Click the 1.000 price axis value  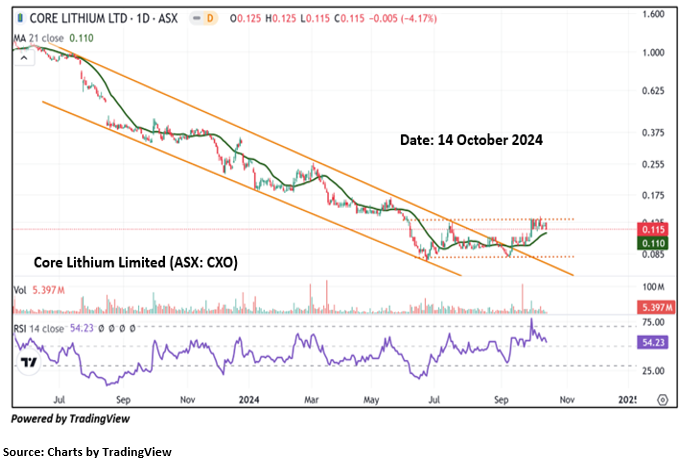point(653,52)
